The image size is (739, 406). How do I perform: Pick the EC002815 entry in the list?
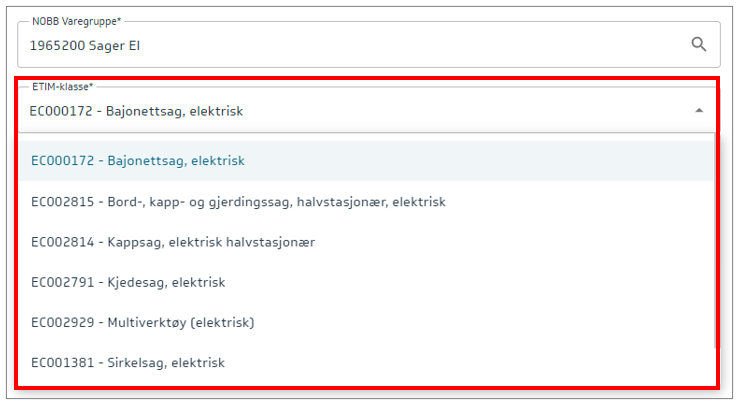(x=62, y=201)
